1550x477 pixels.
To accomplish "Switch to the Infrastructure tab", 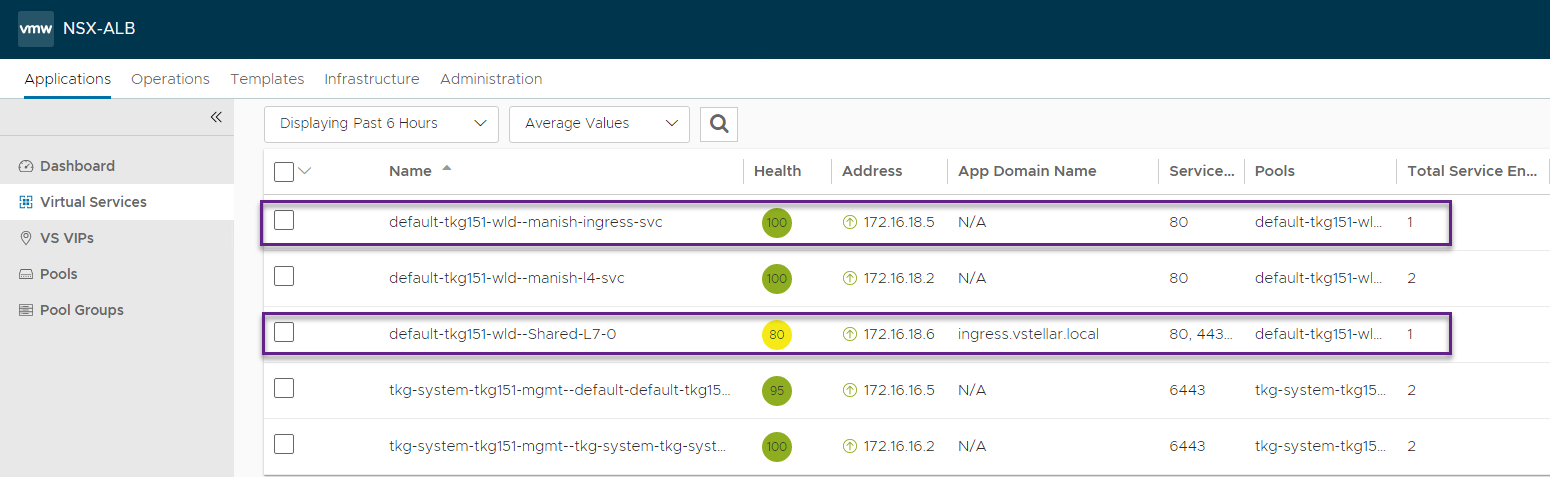I will click(371, 79).
